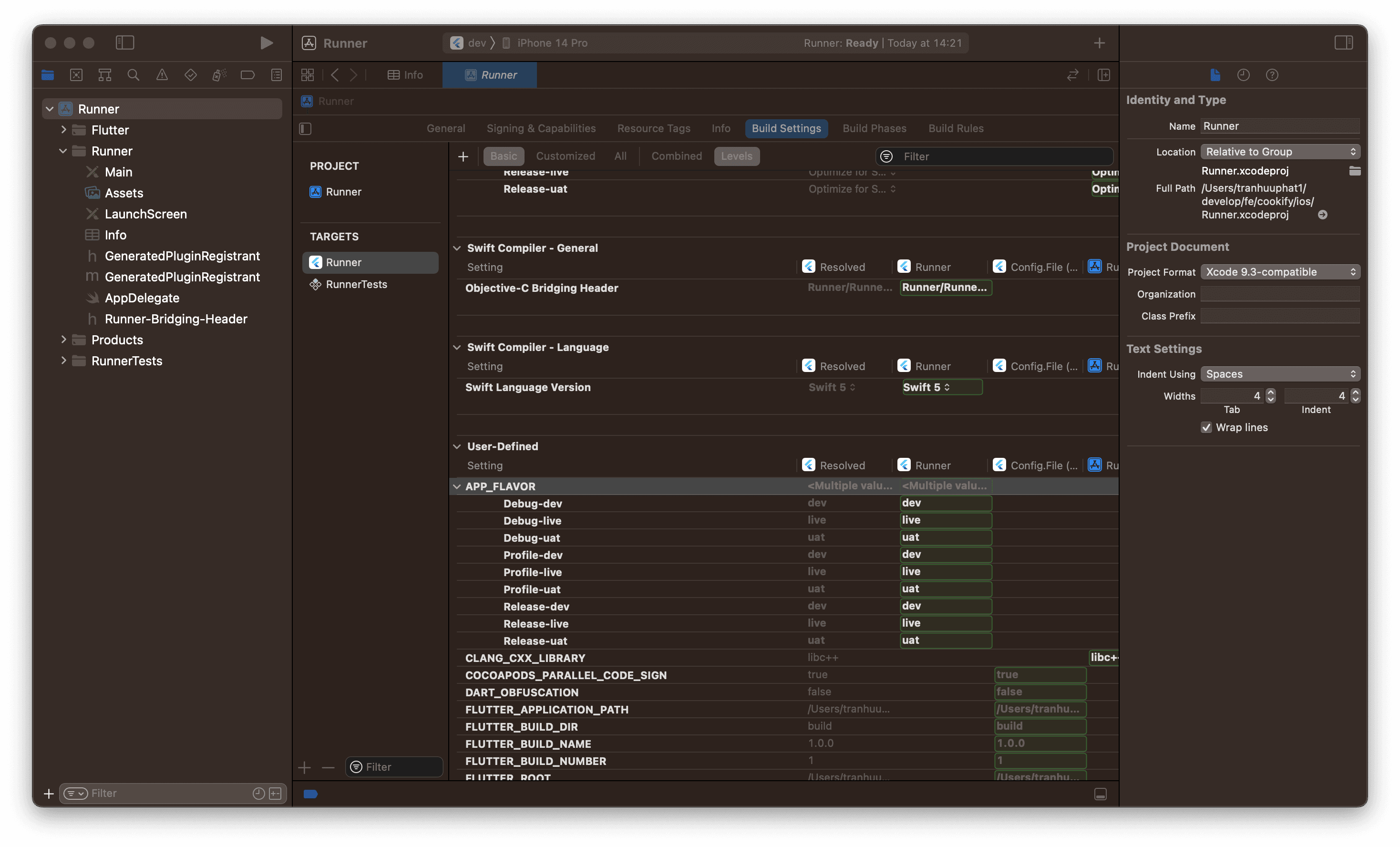Expand the RunnerTests folder
This screenshot has width=1400, height=847.
pyautogui.click(x=63, y=361)
